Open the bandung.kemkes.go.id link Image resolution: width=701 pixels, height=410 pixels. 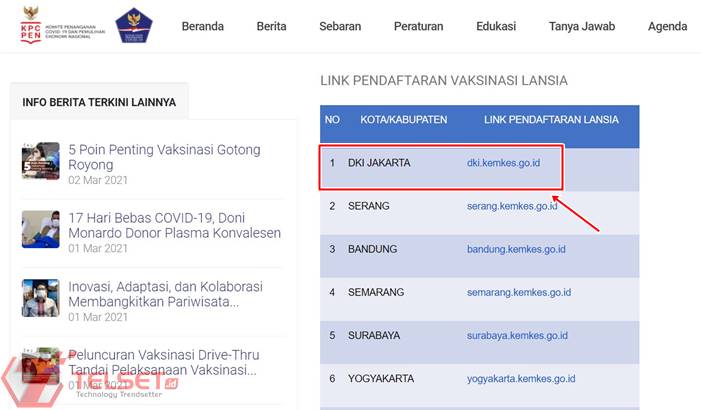[516, 249]
